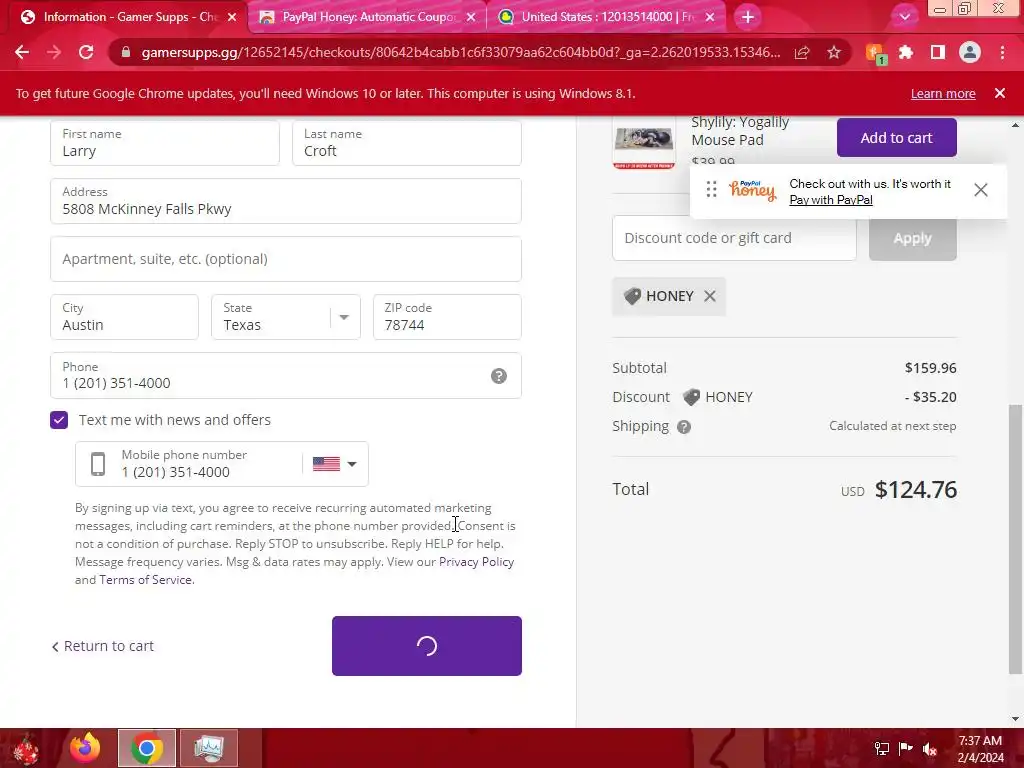Click the Apartment, suite field
Image resolution: width=1024 pixels, height=768 pixels.
pos(286,259)
